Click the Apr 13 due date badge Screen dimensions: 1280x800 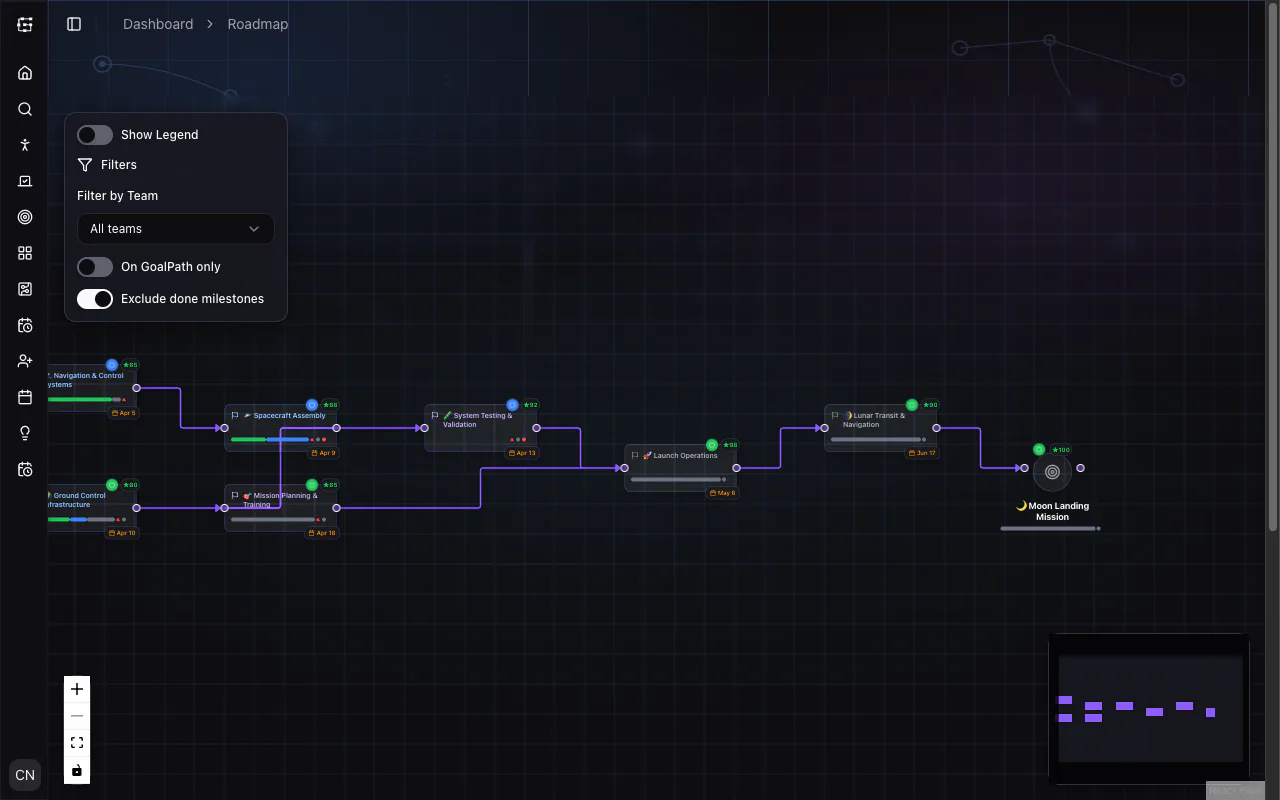click(521, 453)
